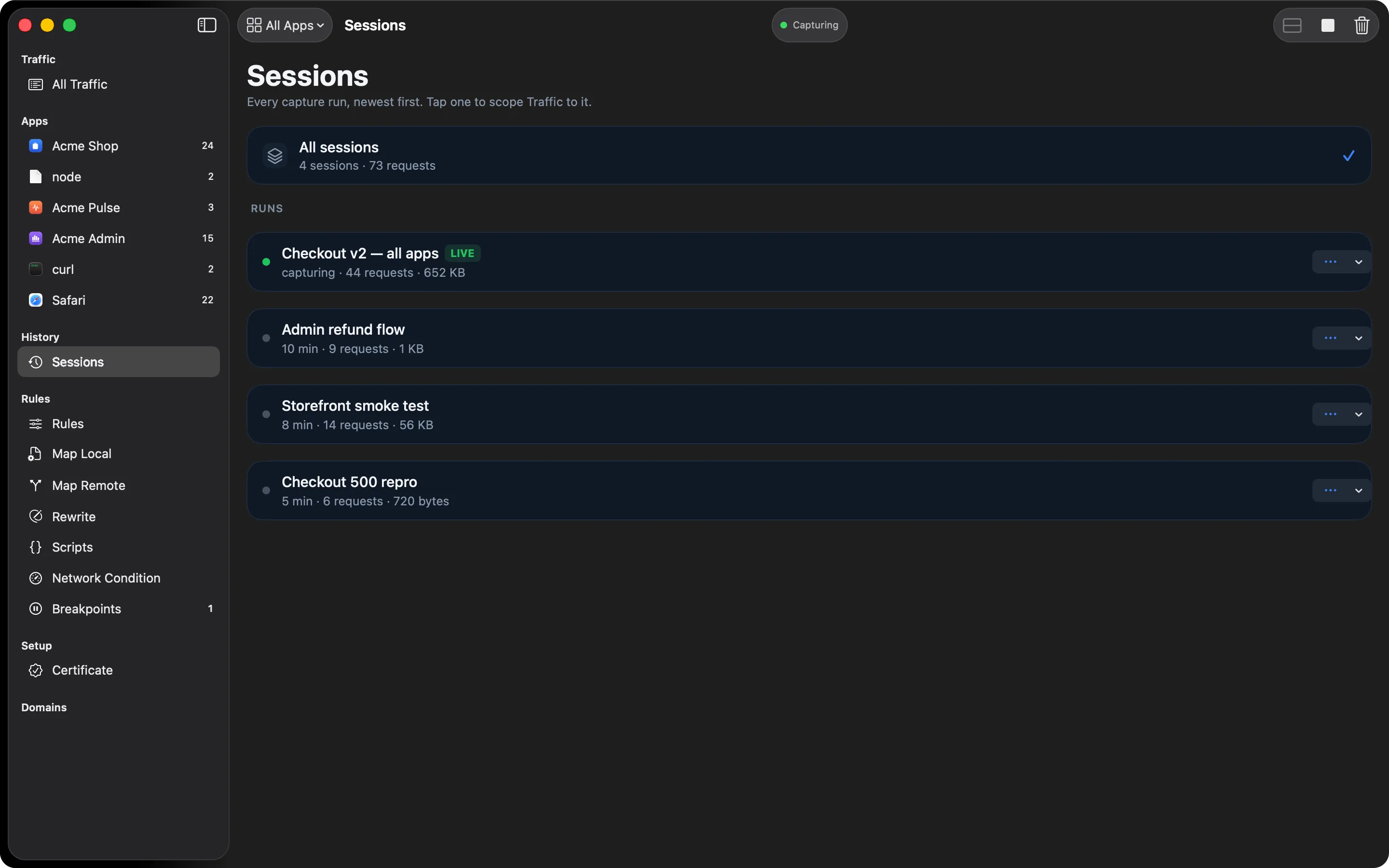The height and width of the screenshot is (868, 1389).
Task: Click the curl terminal icon
Action: pyautogui.click(x=36, y=269)
